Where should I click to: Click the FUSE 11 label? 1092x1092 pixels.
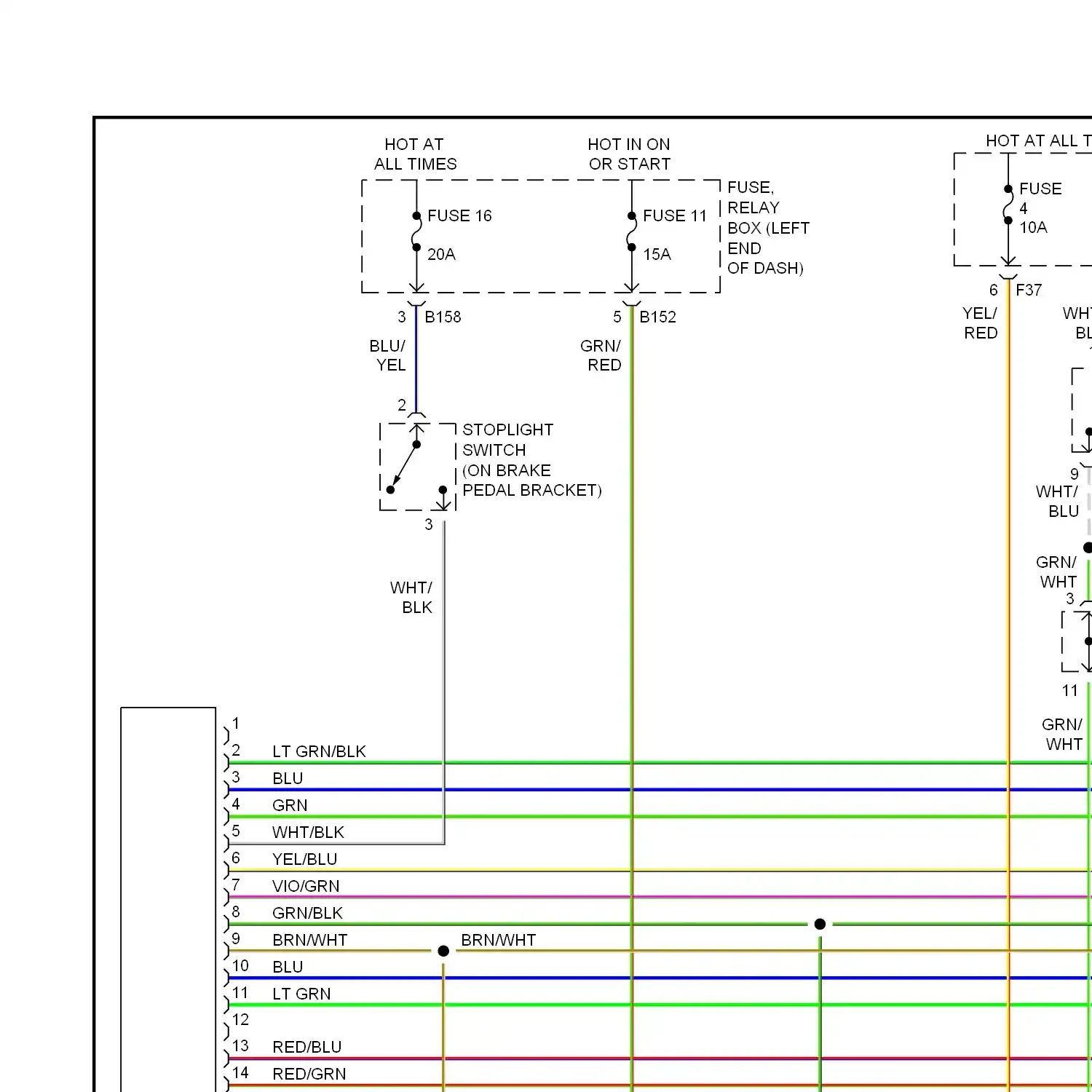click(x=675, y=216)
